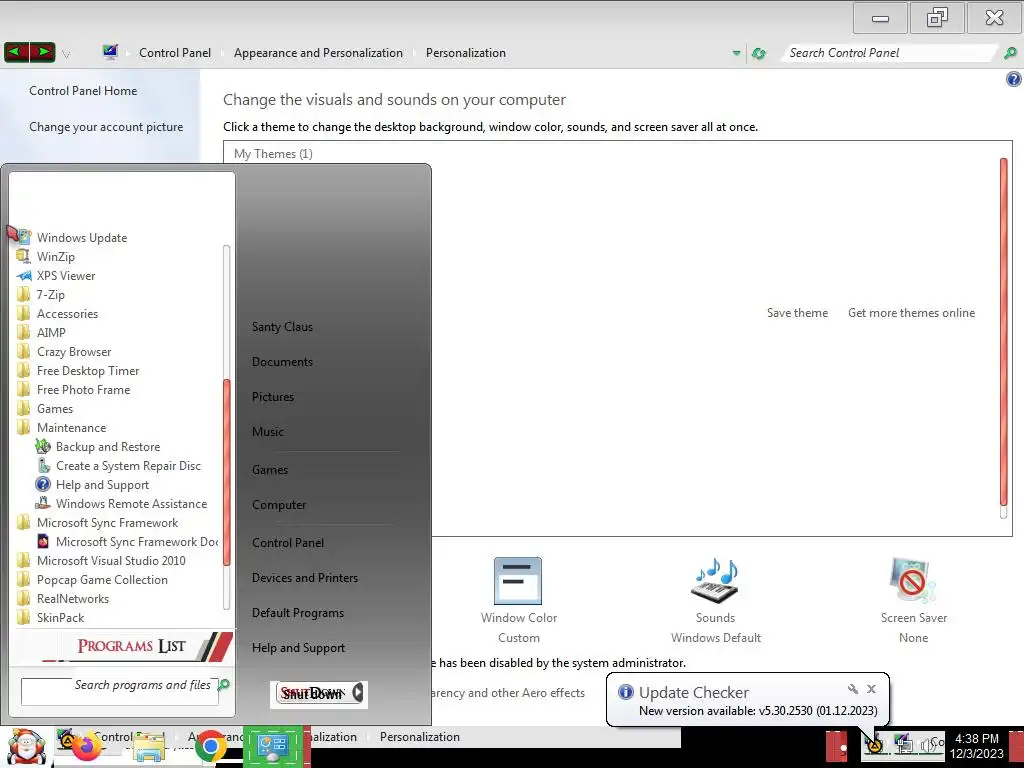This screenshot has height=768, width=1024.
Task: Click the back arrow navigation button
Action: coord(16,52)
